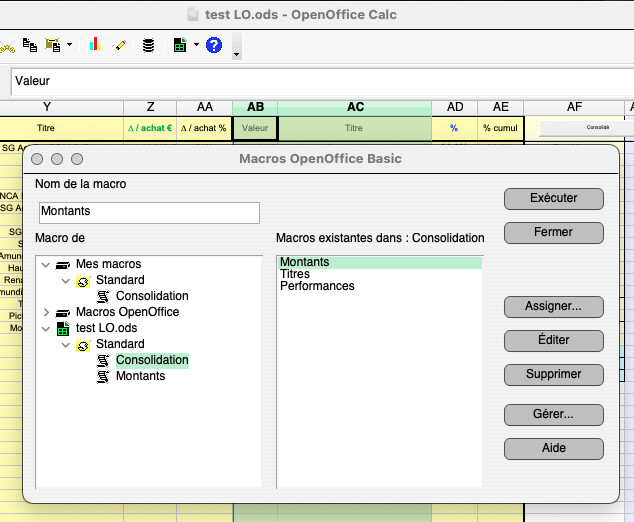
Task: Click the macro name input field
Action: (x=149, y=212)
